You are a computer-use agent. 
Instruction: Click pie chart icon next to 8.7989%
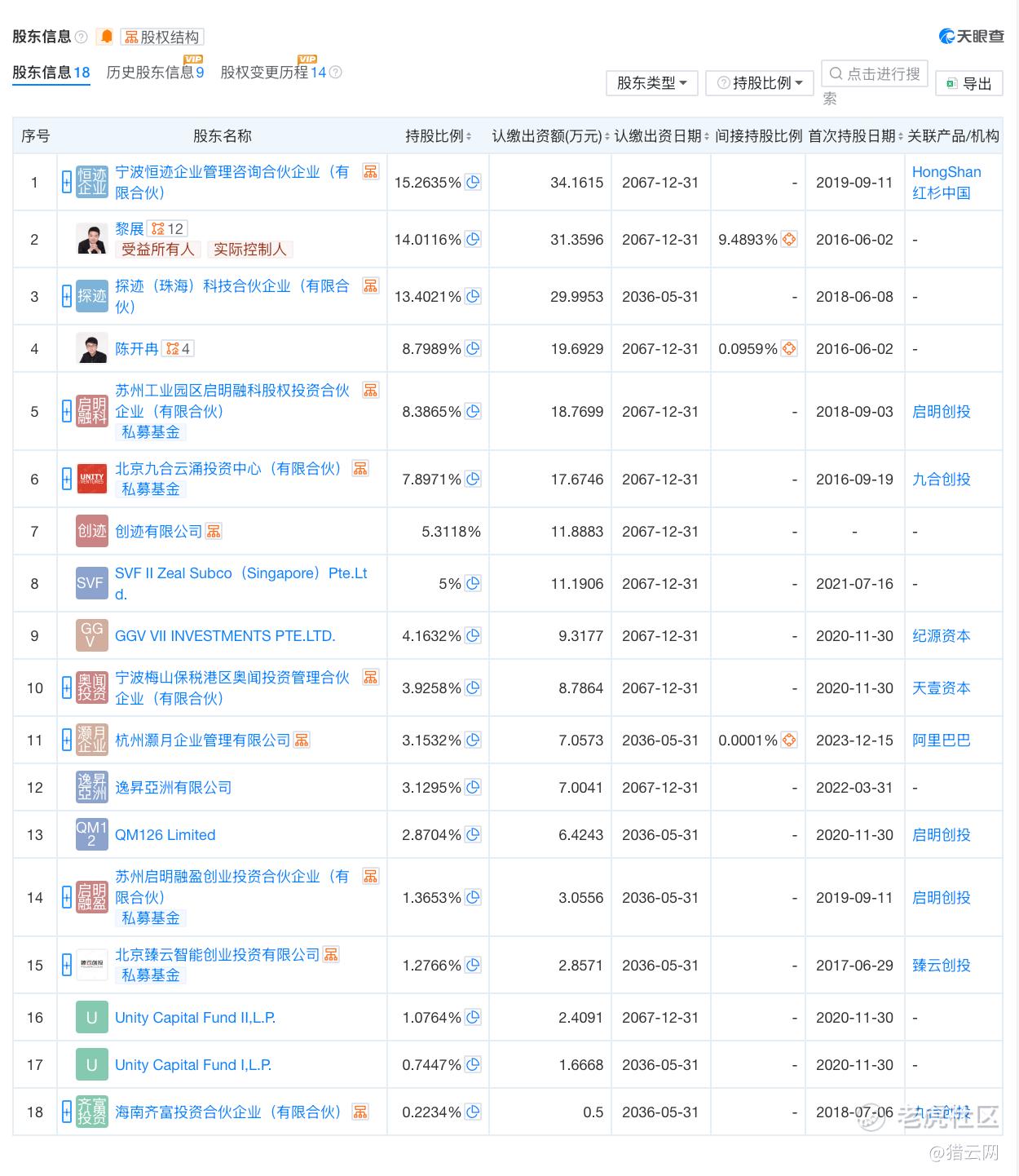pyautogui.click(x=473, y=349)
